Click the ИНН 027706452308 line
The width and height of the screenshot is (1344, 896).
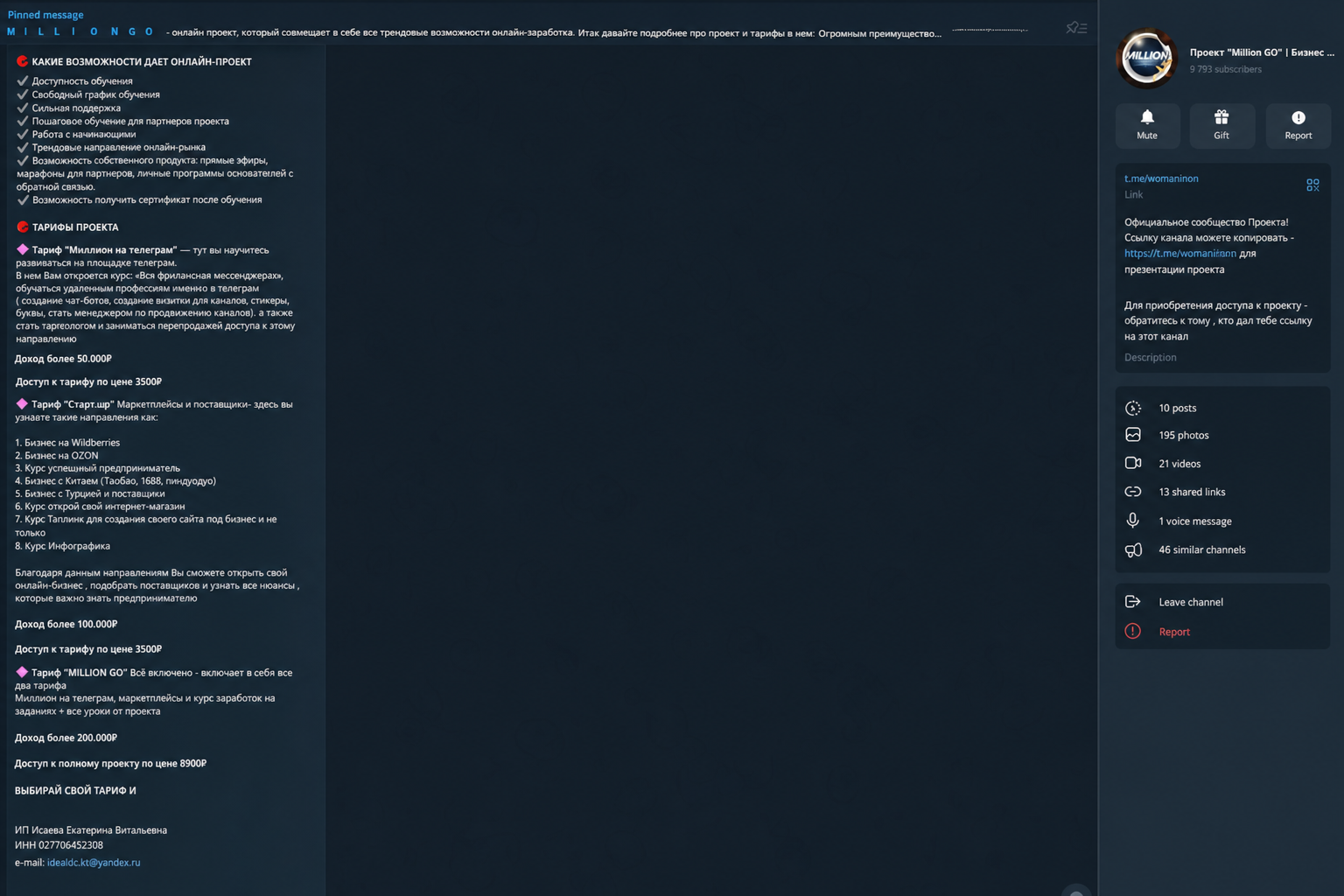(x=59, y=845)
